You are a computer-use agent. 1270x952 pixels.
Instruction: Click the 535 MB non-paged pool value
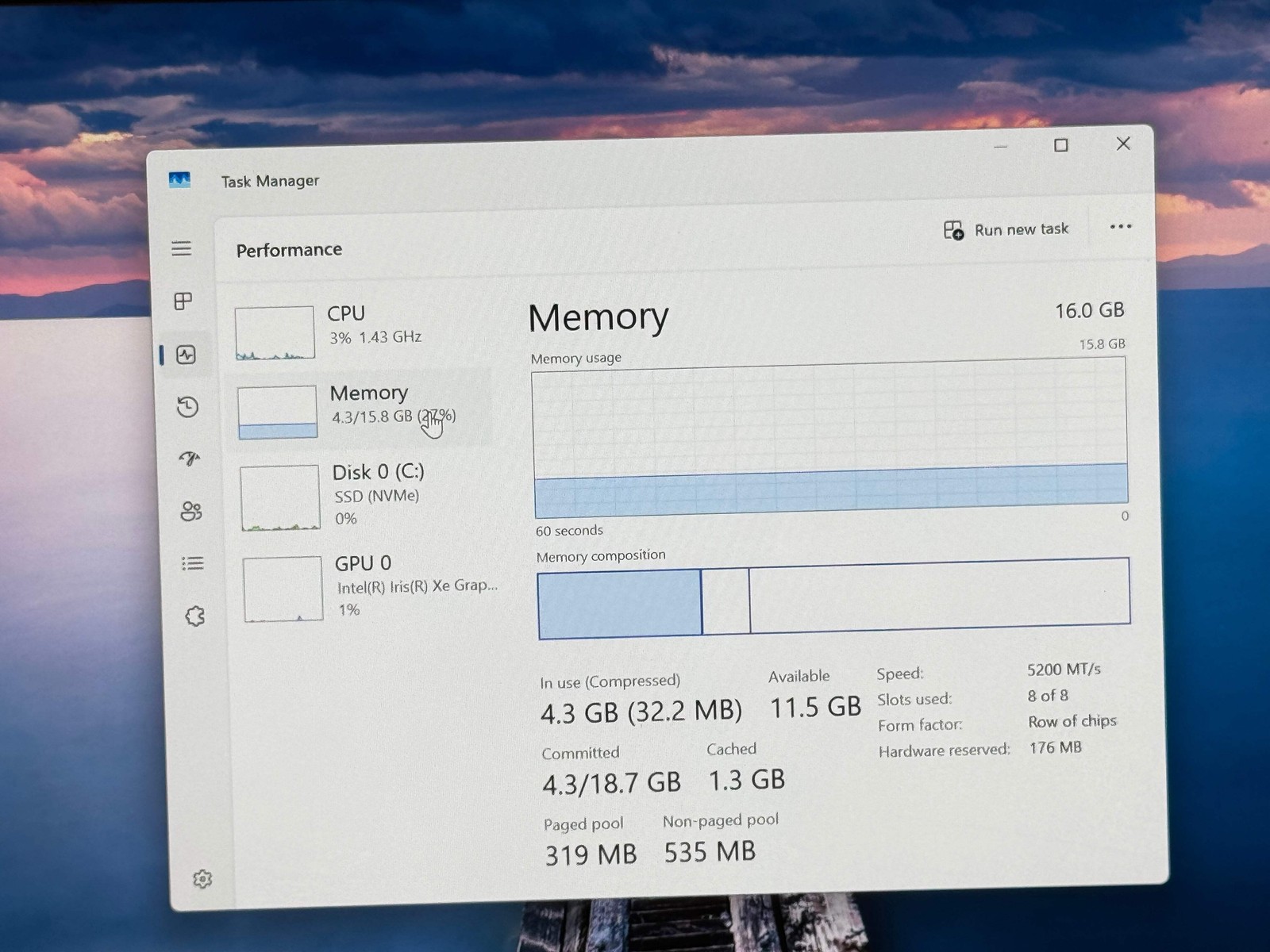tap(710, 852)
